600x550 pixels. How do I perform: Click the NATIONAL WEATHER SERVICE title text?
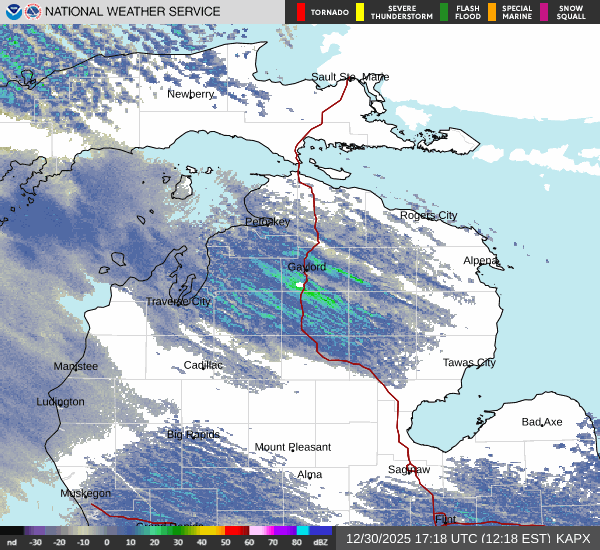coord(133,12)
